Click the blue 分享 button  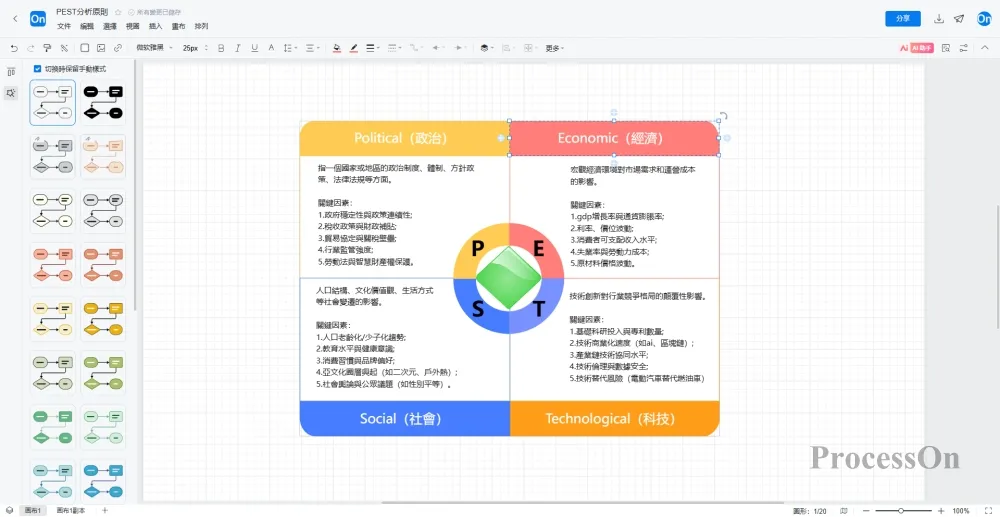pyautogui.click(x=903, y=18)
